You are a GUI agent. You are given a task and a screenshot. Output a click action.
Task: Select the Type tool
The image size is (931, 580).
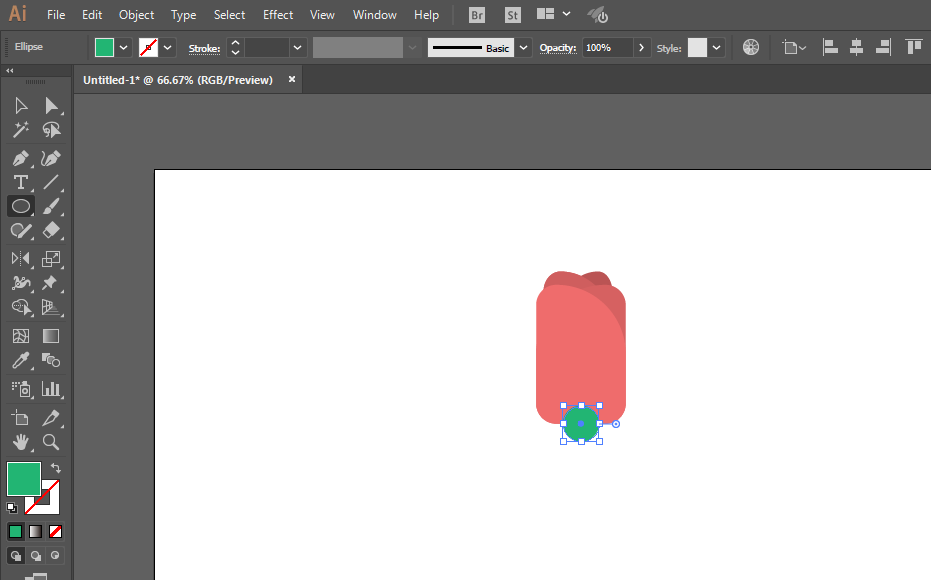click(21, 182)
